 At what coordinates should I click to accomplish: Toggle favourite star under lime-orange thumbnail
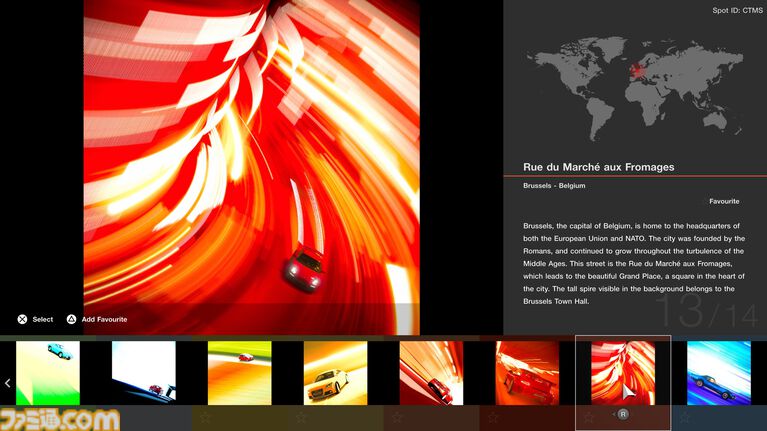(x=205, y=417)
